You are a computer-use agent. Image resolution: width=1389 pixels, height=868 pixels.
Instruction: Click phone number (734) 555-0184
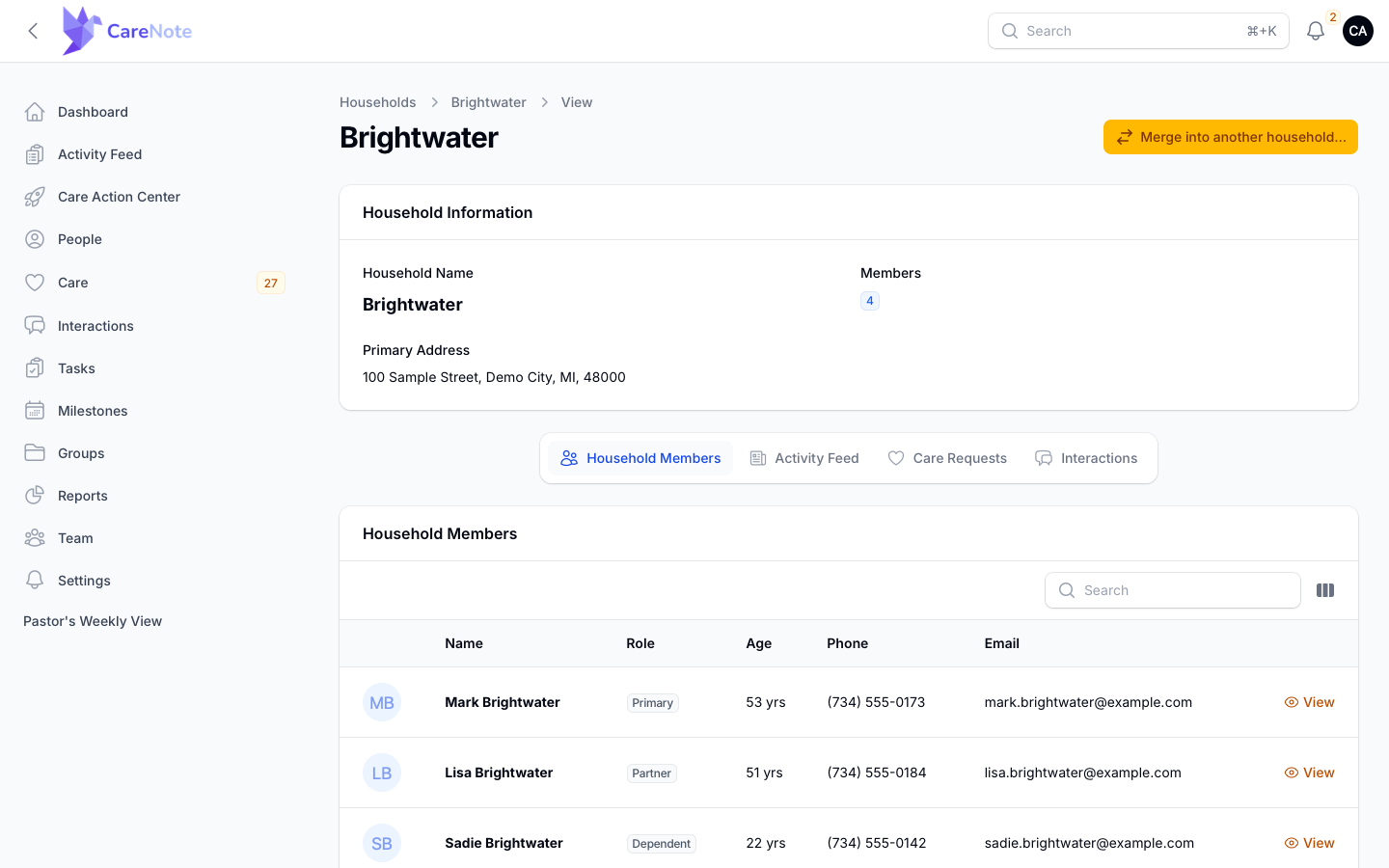[877, 773]
